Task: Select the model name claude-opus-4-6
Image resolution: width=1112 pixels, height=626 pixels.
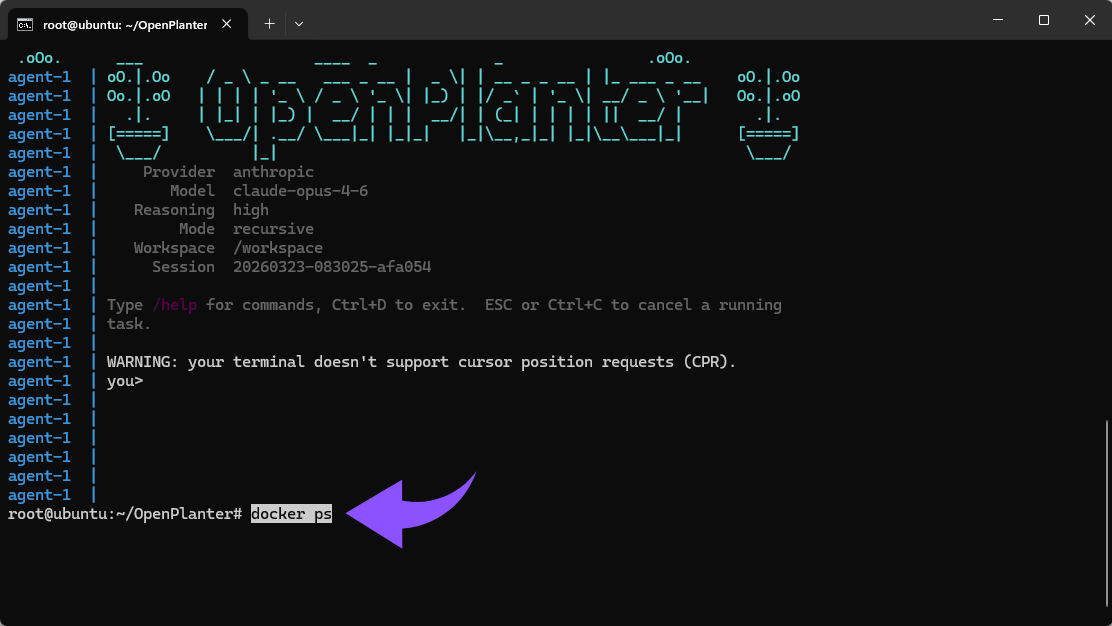Action: pyautogui.click(x=300, y=190)
